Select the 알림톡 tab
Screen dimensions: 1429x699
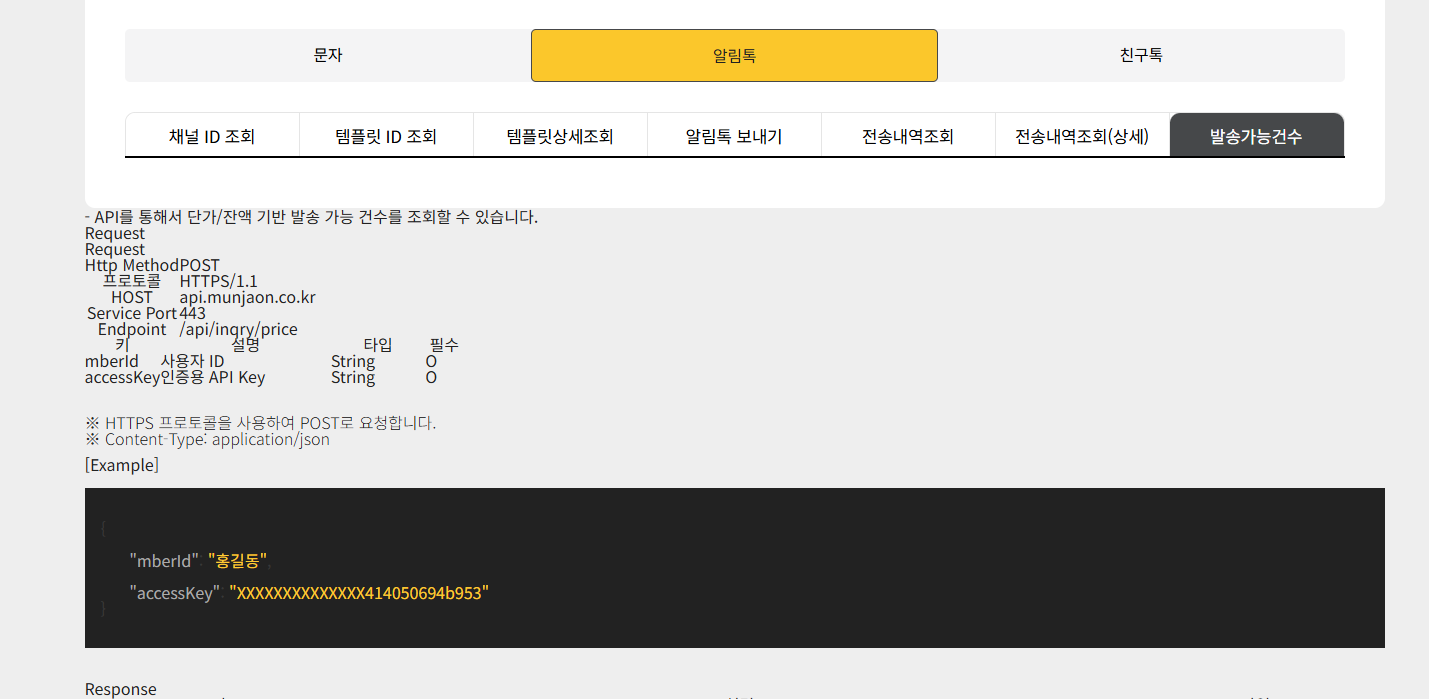coord(734,55)
